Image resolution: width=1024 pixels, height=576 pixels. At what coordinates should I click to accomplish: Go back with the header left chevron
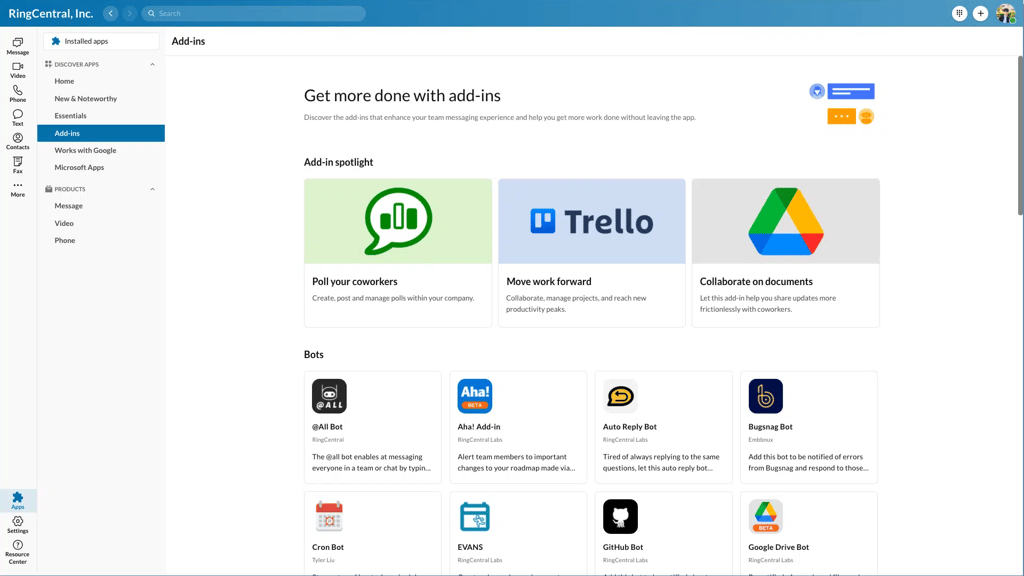point(110,13)
